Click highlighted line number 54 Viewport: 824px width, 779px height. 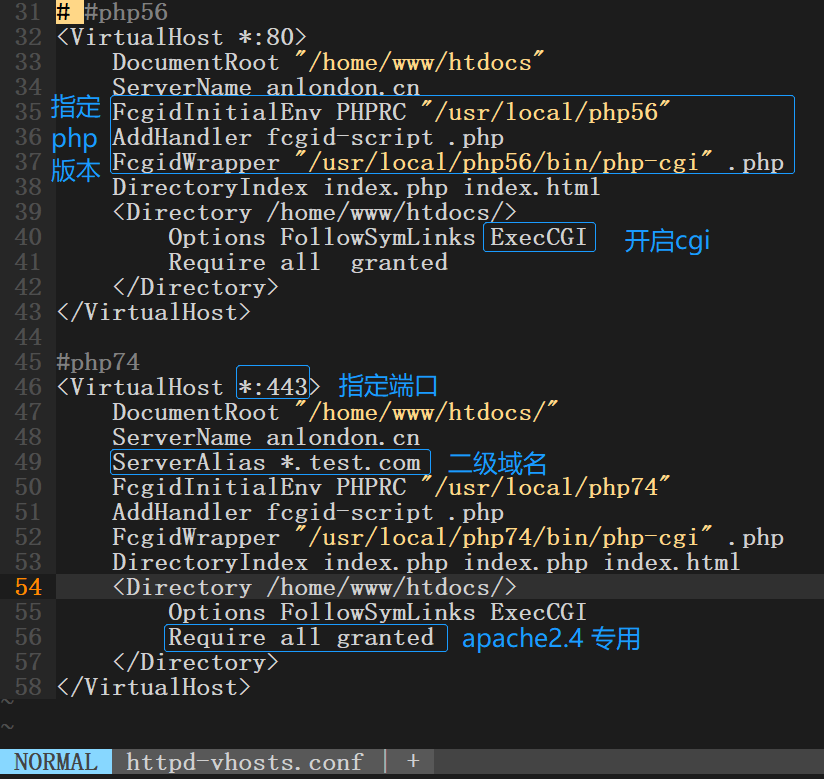[x=28, y=587]
